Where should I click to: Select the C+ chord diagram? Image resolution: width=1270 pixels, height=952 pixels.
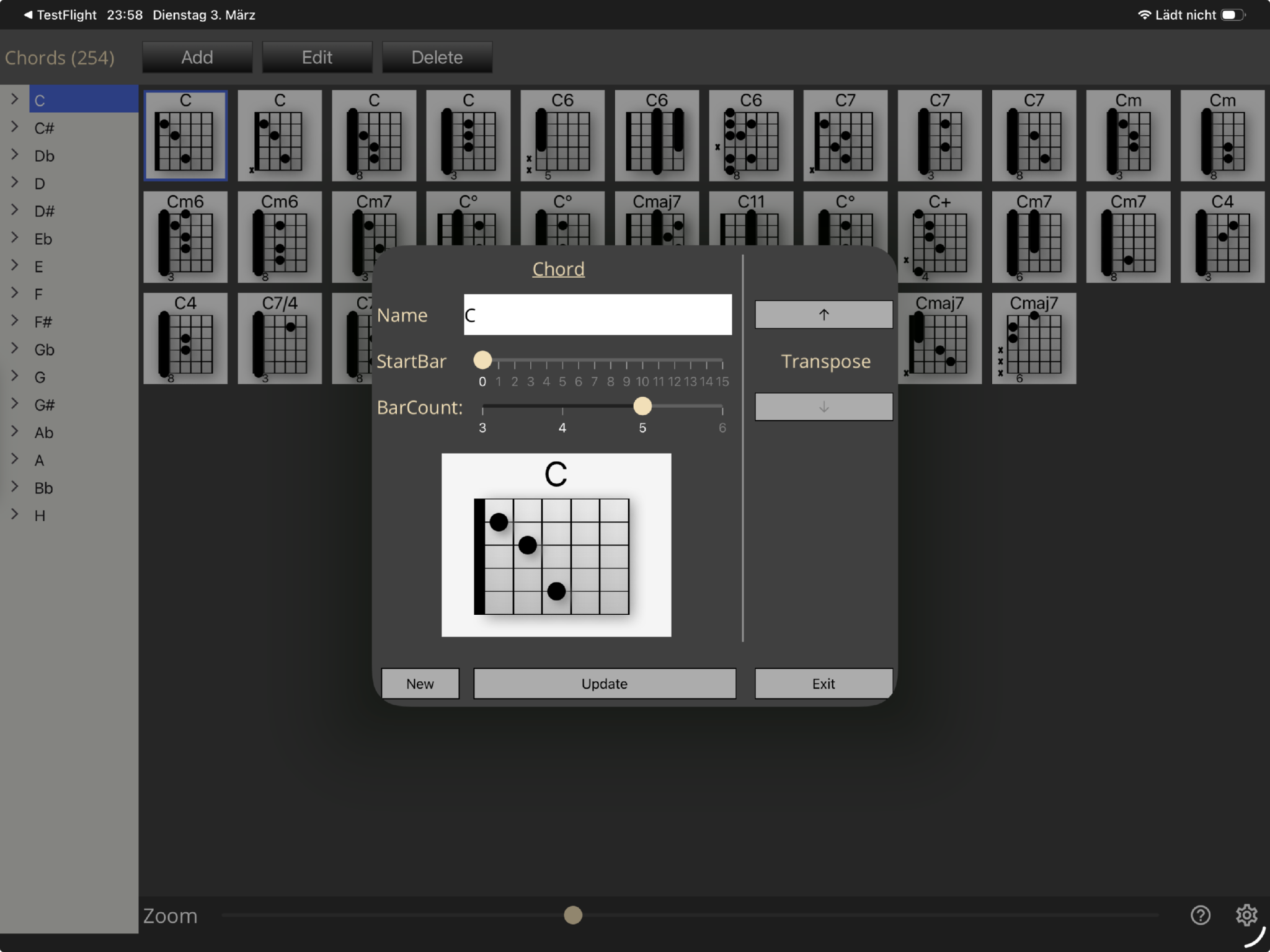939,237
